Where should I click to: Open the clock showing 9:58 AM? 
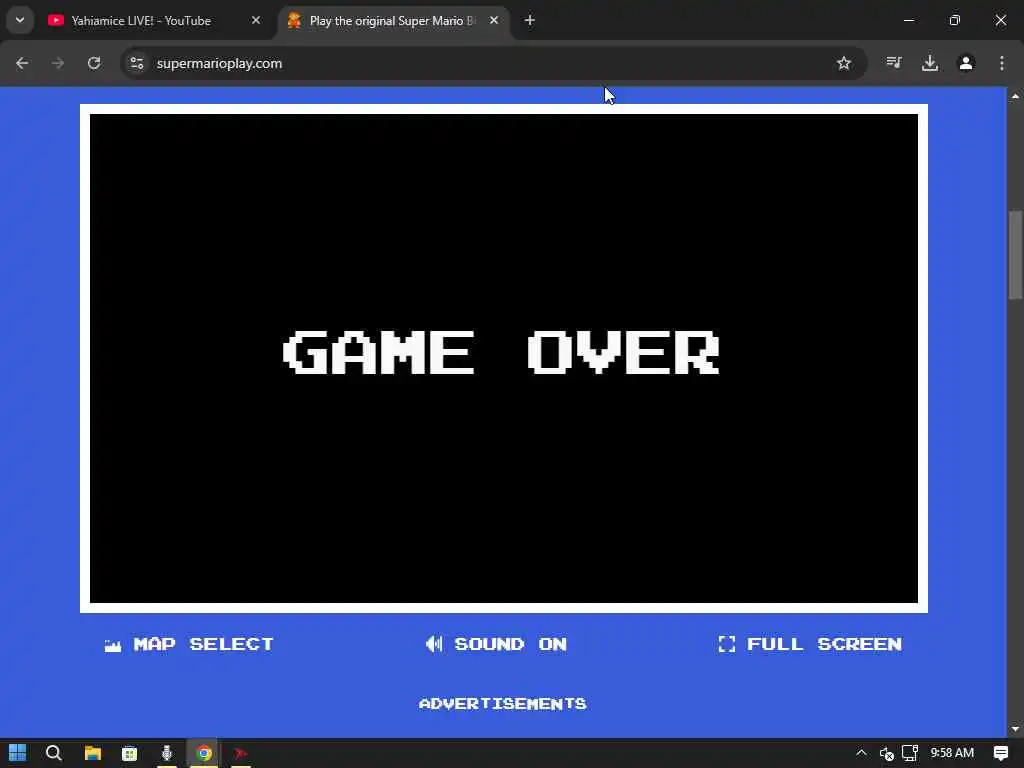pos(952,753)
